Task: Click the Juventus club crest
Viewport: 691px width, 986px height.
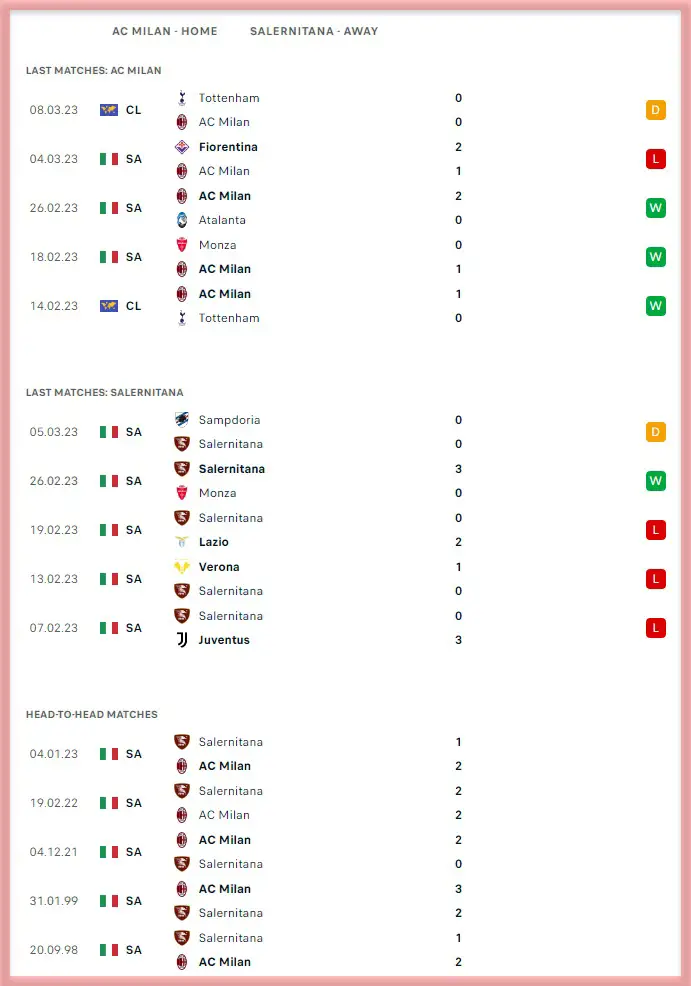Action: (182, 640)
